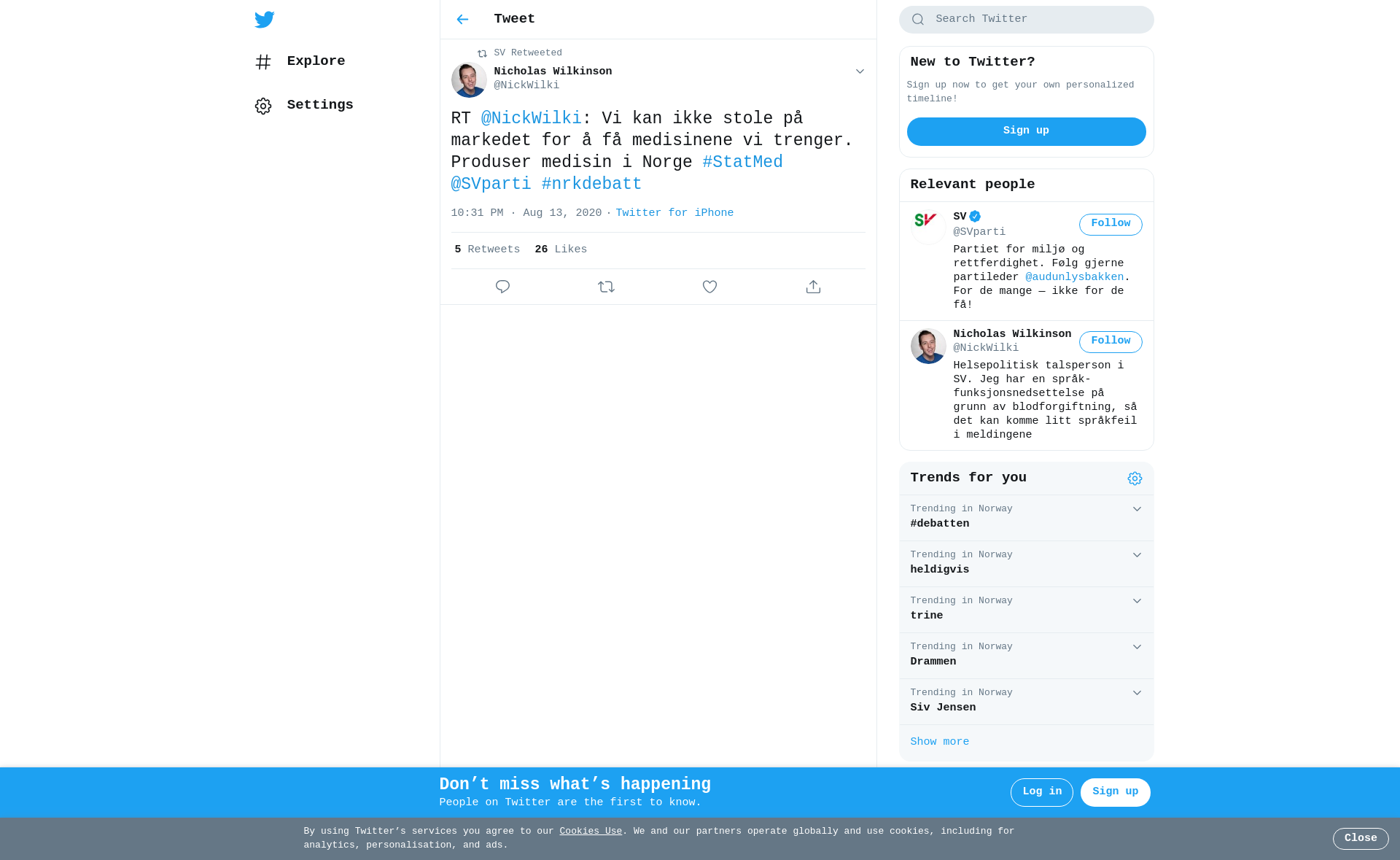Go back using the arrow icon
This screenshot has width=1400, height=860.
462,20
